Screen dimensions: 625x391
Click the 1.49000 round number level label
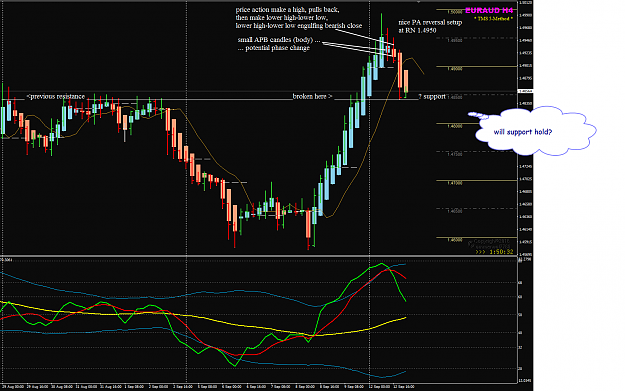(x=454, y=69)
